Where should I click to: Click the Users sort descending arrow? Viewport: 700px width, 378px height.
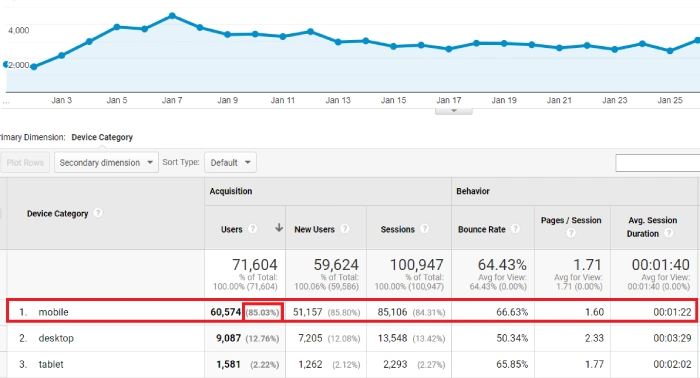279,228
